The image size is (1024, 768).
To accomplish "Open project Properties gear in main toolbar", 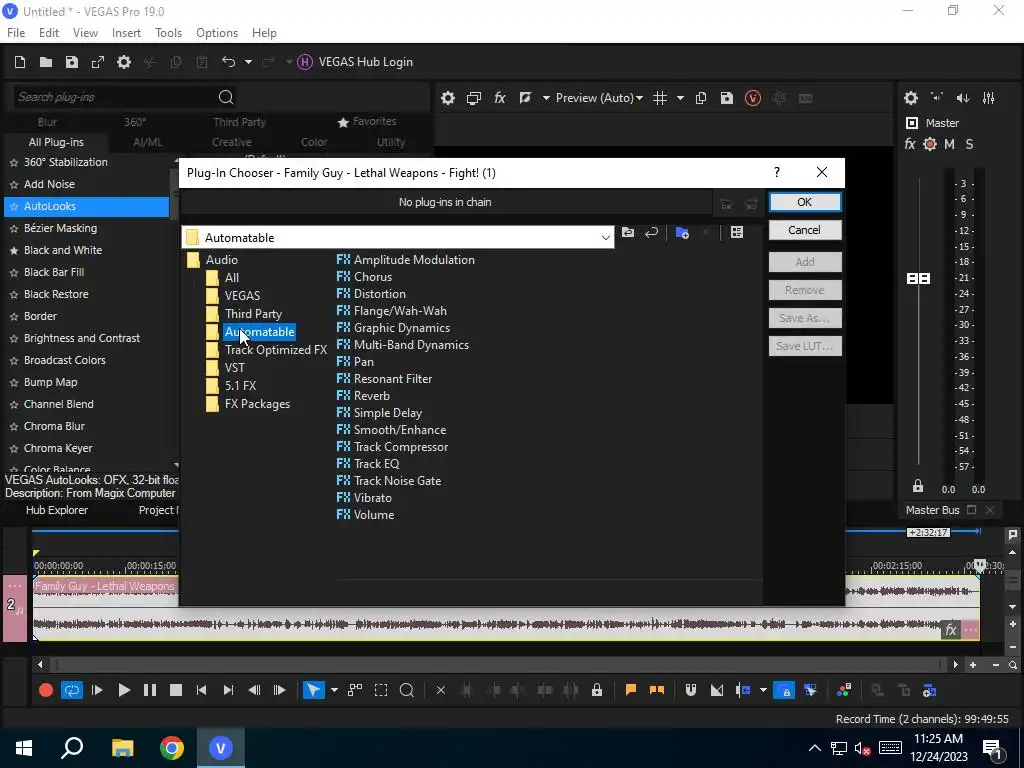I will pyautogui.click(x=124, y=62).
